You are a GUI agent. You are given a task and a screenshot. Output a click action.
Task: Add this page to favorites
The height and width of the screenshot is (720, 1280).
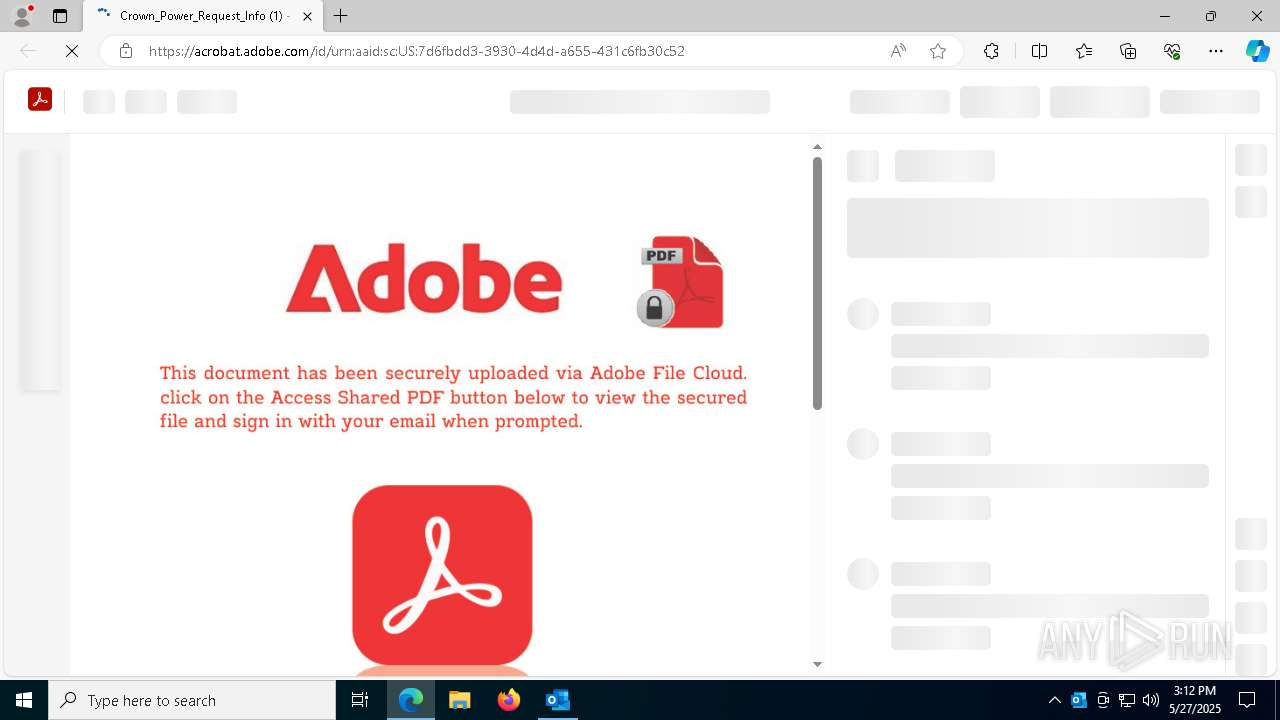938,51
